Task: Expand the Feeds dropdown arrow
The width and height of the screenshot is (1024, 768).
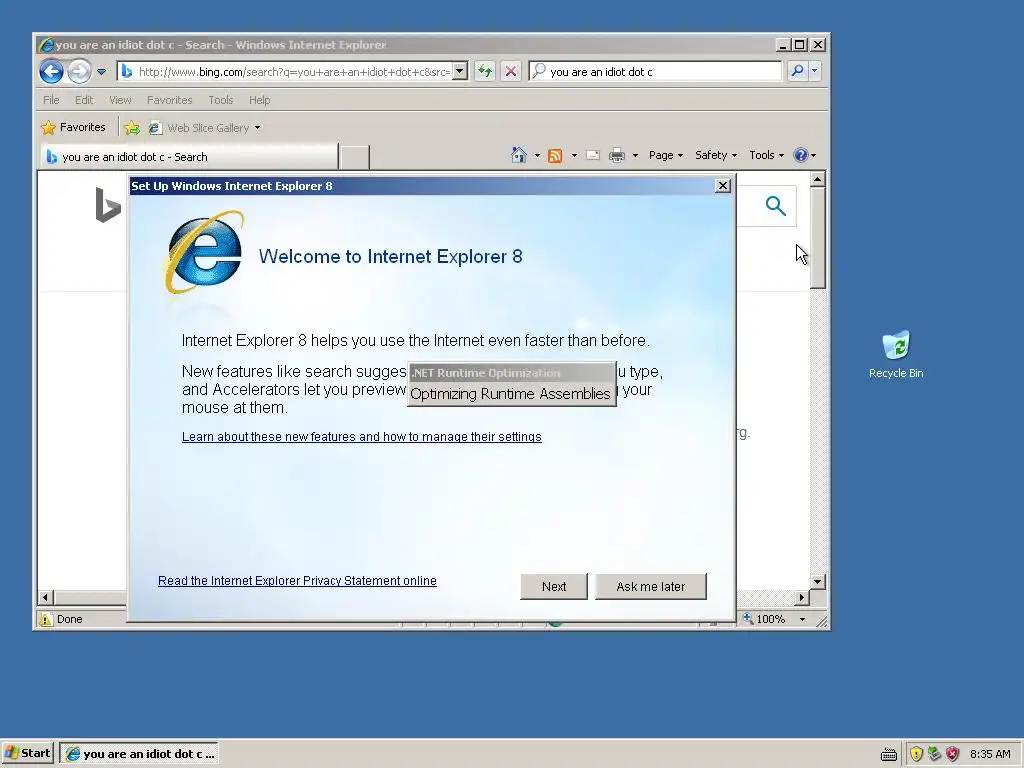Action: pyautogui.click(x=574, y=155)
